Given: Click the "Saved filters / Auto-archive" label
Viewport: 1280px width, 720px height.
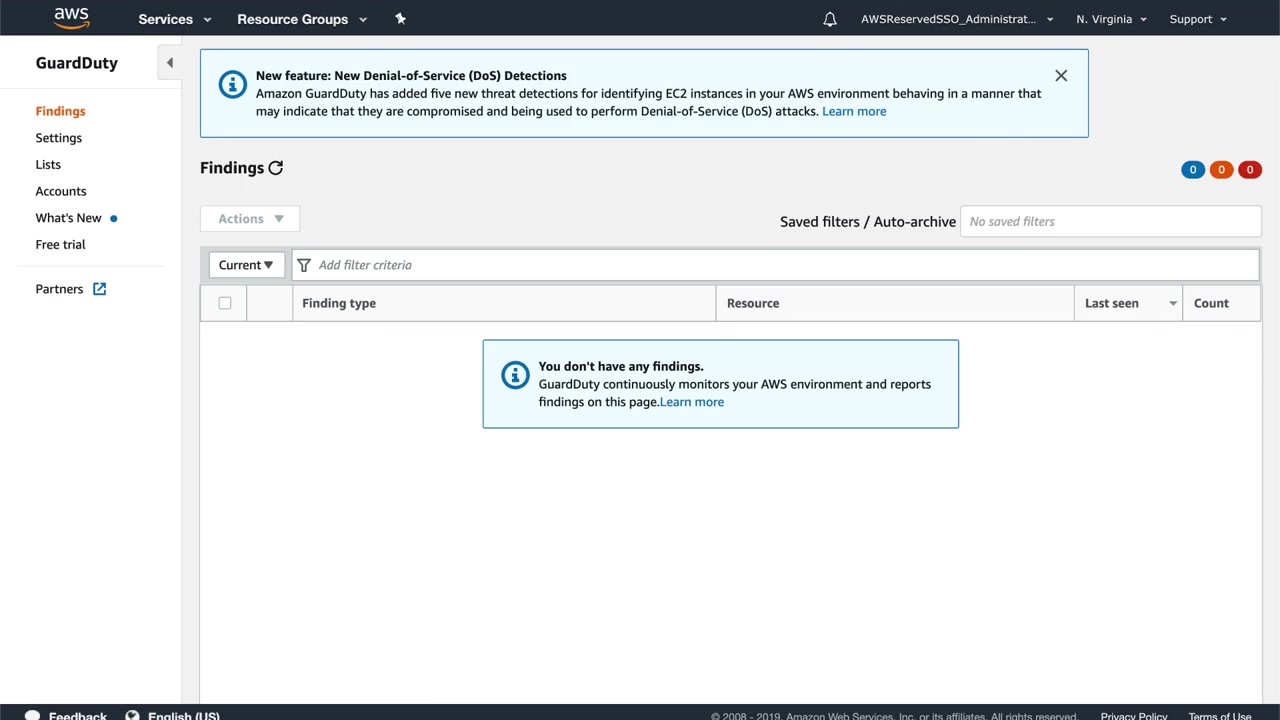Looking at the screenshot, I should (x=868, y=222).
